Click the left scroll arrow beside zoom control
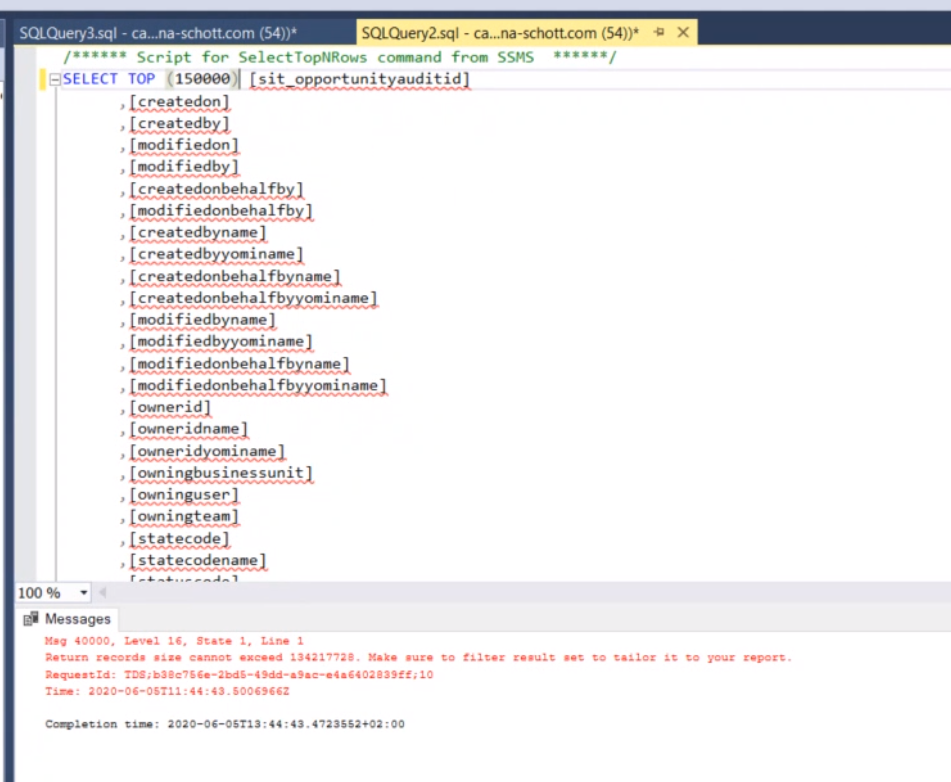The width and height of the screenshot is (951, 782). coord(104,593)
